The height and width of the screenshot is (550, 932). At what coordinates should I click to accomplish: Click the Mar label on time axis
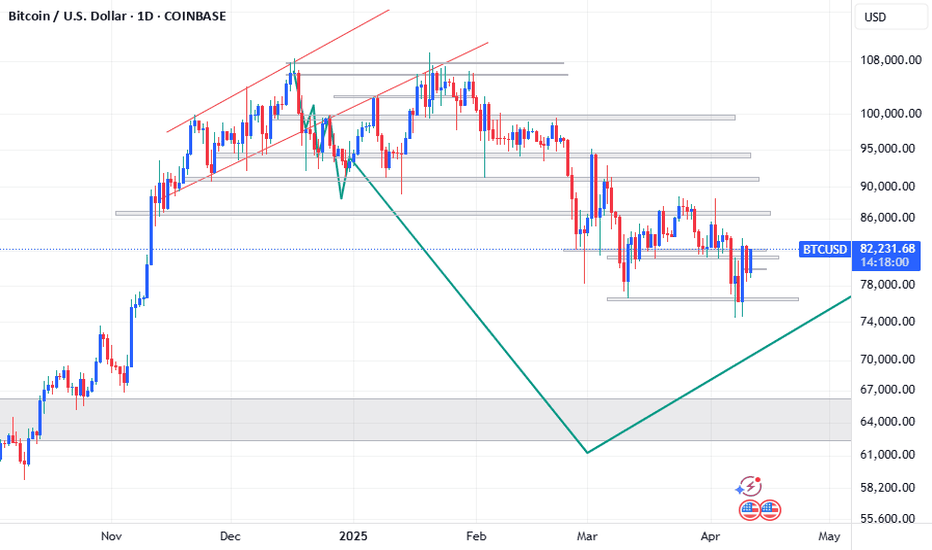pyautogui.click(x=587, y=536)
